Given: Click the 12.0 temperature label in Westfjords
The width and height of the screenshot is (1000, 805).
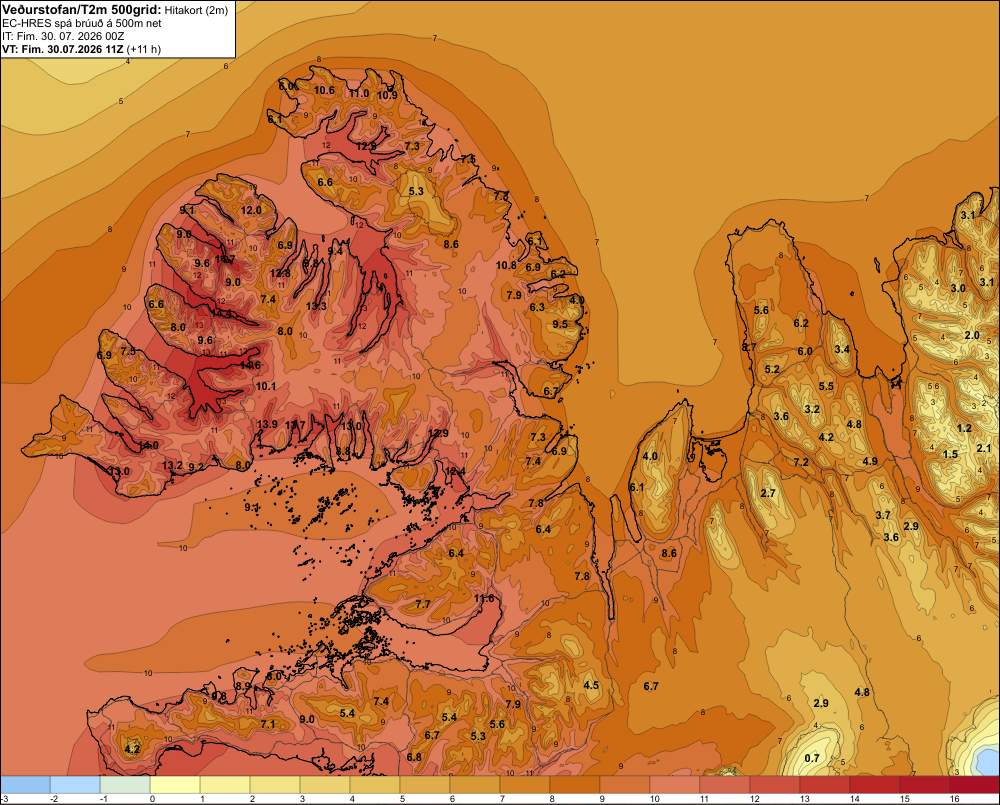Looking at the screenshot, I should [251, 210].
